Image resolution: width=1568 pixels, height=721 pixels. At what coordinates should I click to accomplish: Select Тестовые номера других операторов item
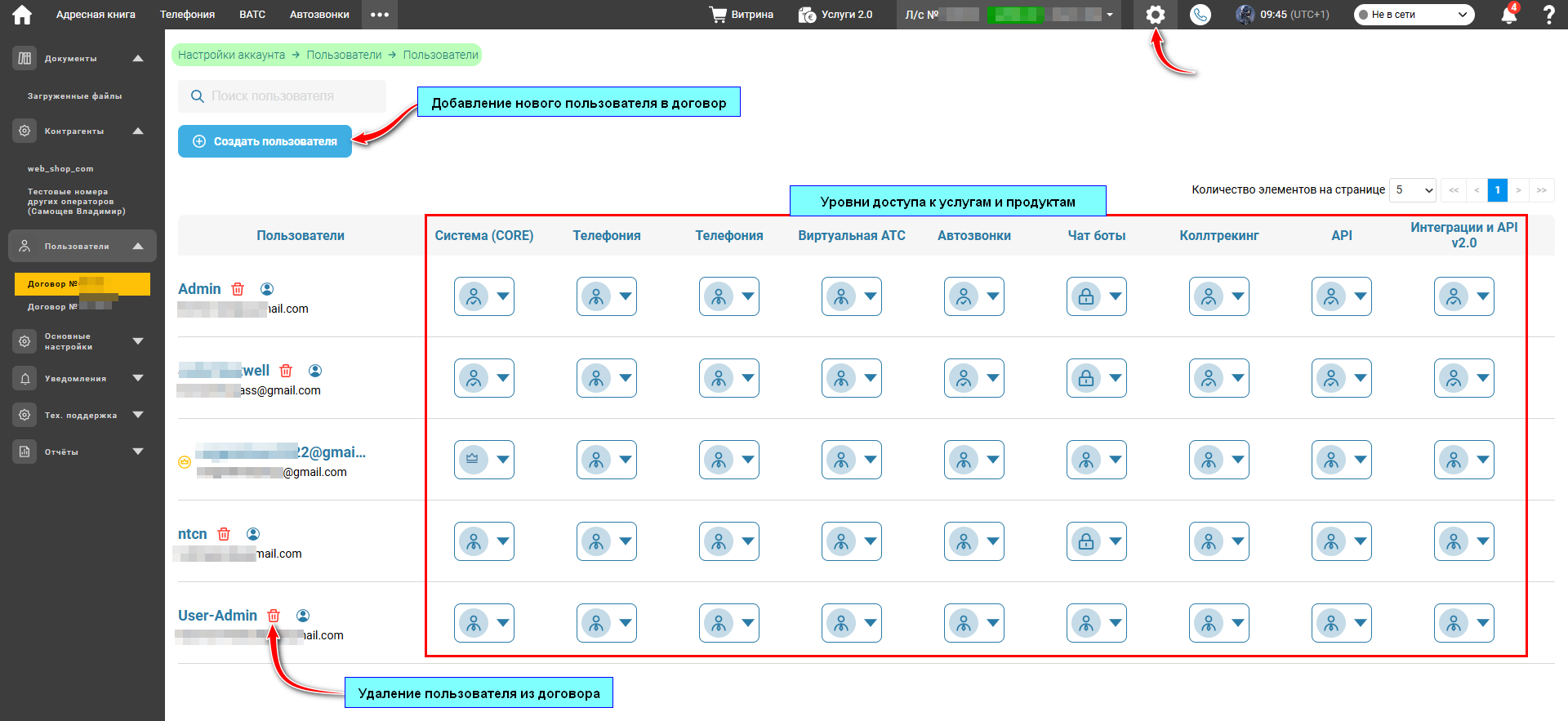pos(77,202)
